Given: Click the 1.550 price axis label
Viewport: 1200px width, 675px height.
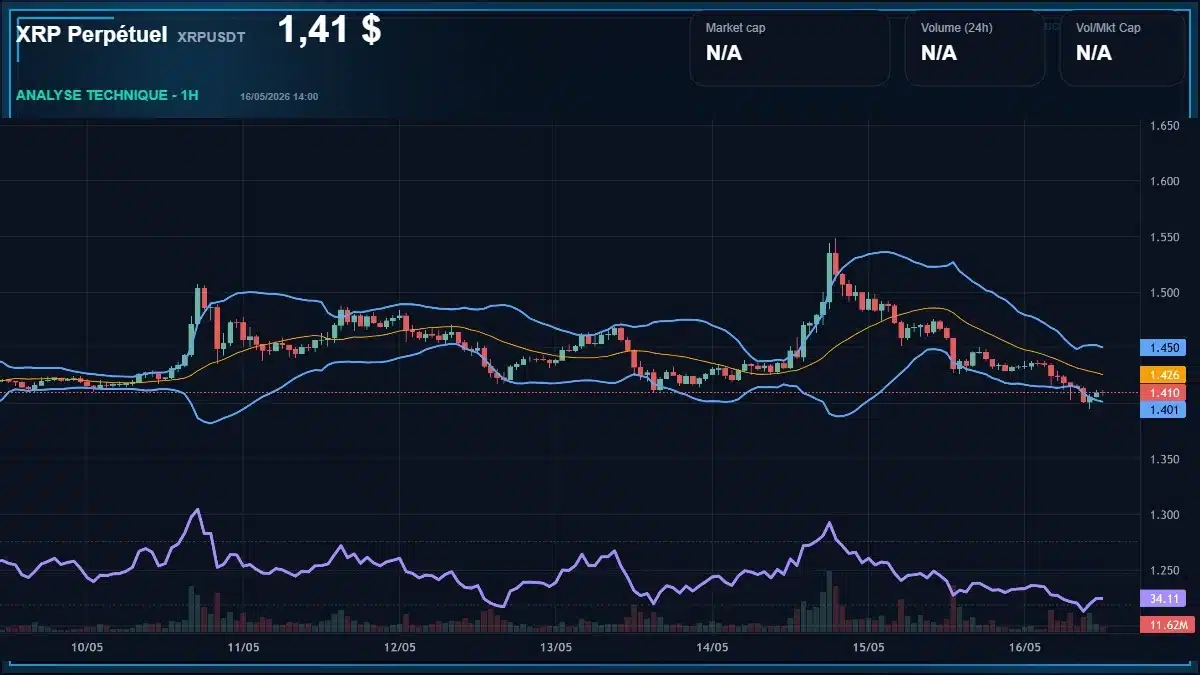Looking at the screenshot, I should coord(1163,237).
